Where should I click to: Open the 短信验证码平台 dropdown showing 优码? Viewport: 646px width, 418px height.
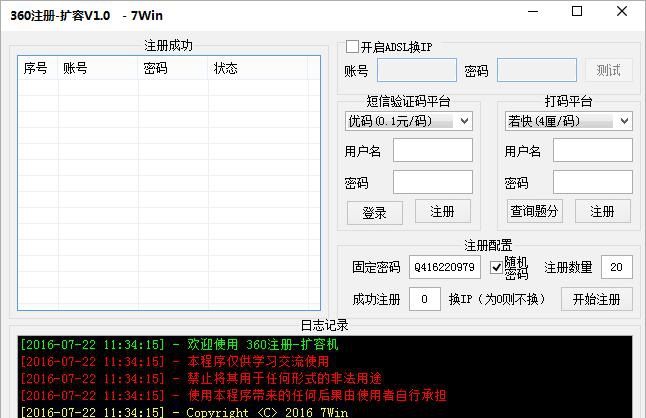(x=409, y=121)
